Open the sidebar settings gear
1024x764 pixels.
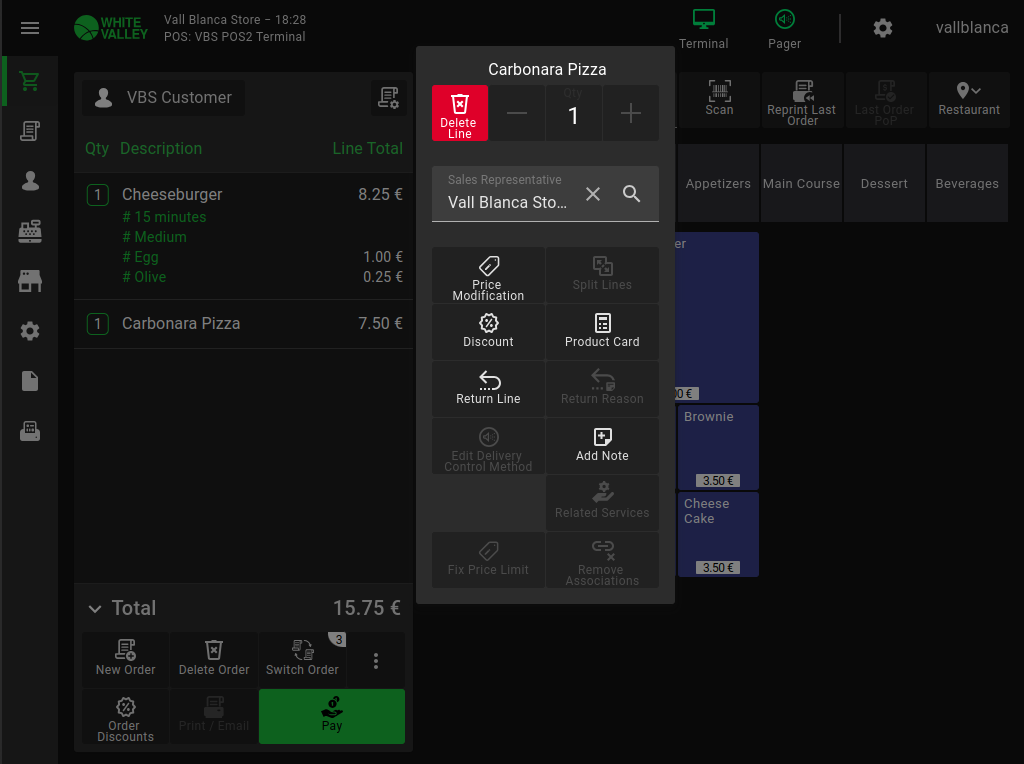29,331
